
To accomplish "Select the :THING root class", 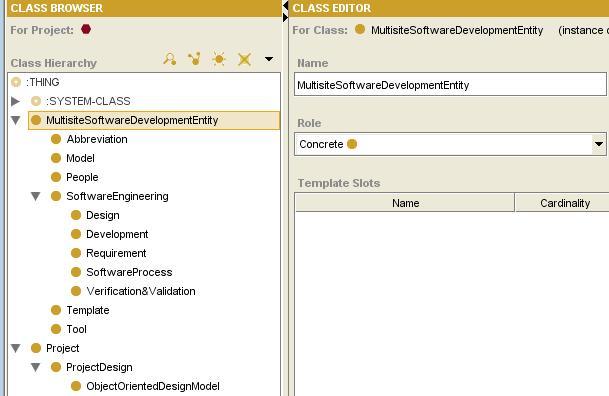I will pos(43,82).
